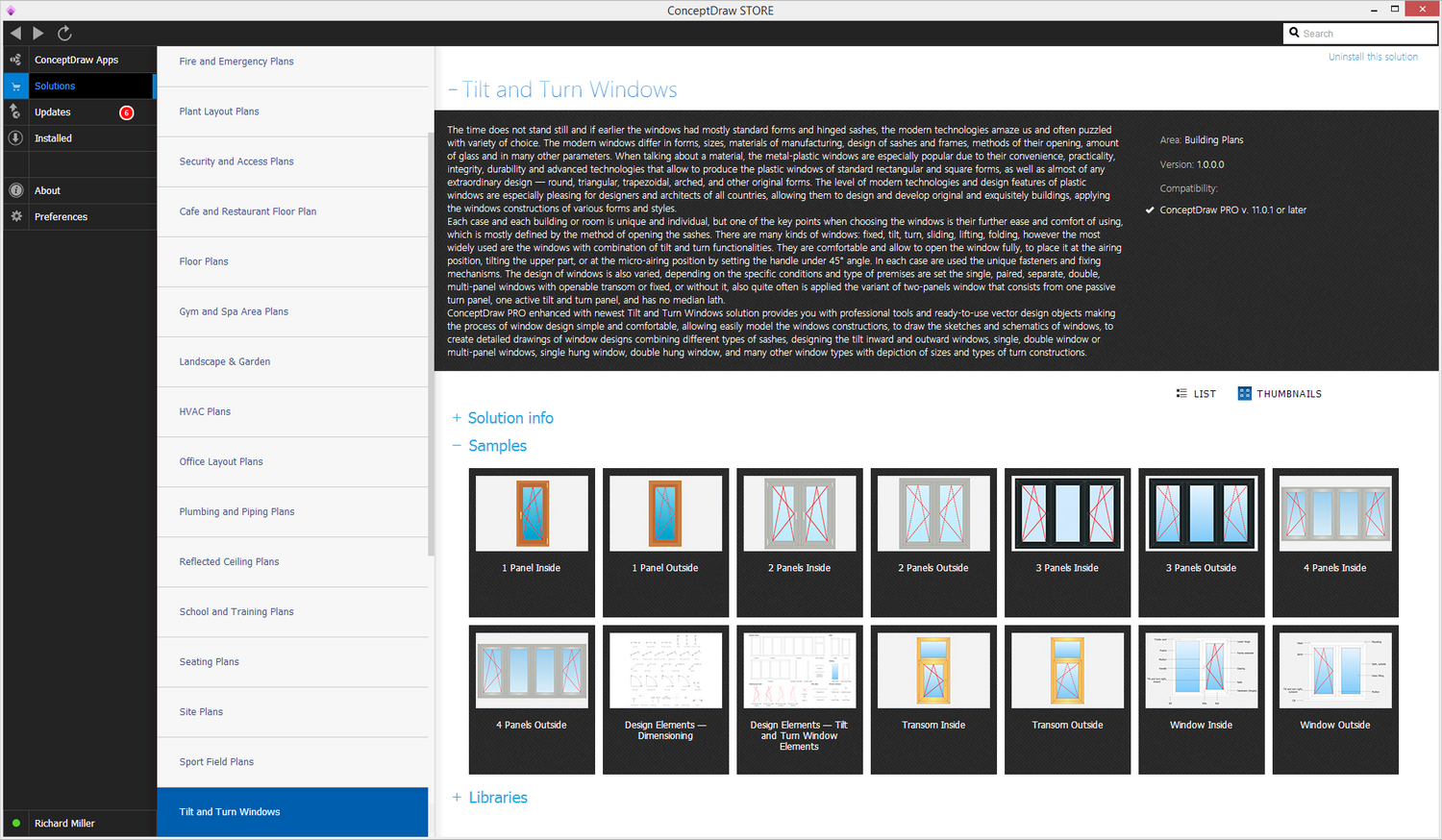This screenshot has height=840, width=1442.
Task: Select Landscape & Garden solution
Action: (292, 361)
